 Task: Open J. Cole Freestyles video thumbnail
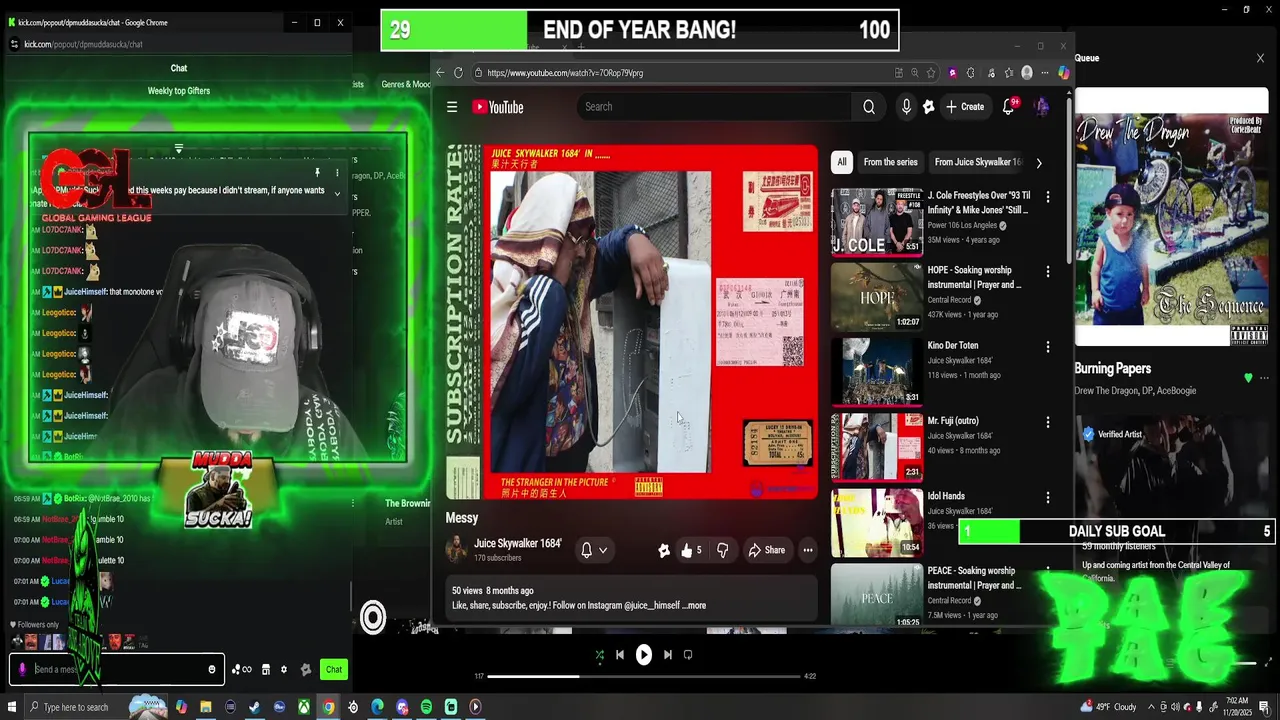point(877,222)
